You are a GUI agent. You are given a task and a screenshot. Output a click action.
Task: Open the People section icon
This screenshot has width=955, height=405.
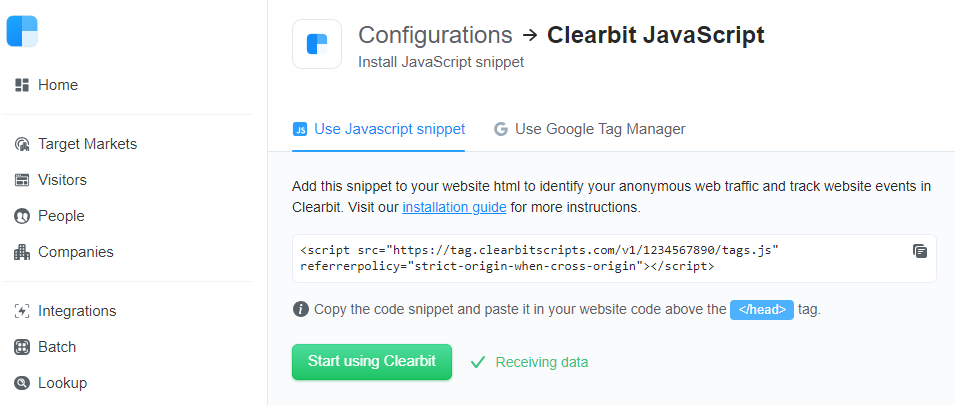coord(22,216)
